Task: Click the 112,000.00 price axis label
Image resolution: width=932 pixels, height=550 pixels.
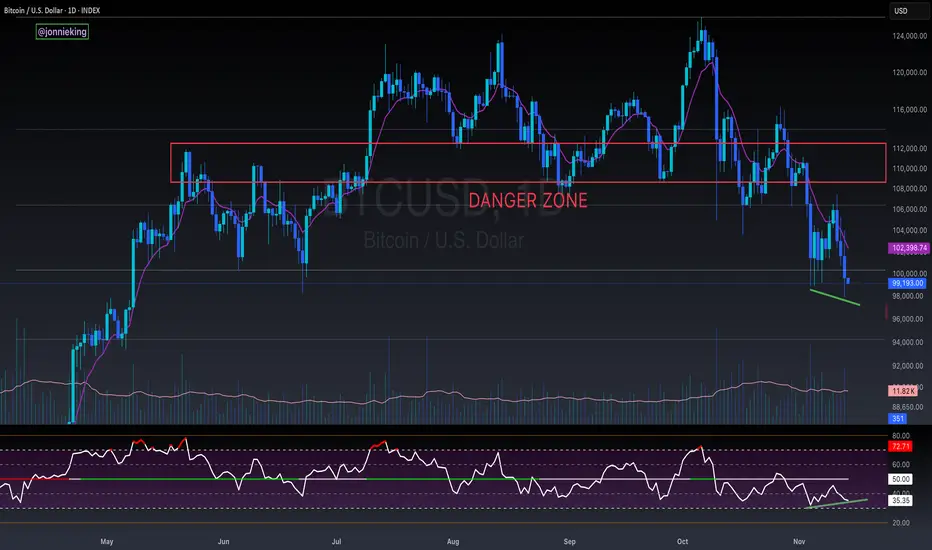Action: pyautogui.click(x=909, y=149)
